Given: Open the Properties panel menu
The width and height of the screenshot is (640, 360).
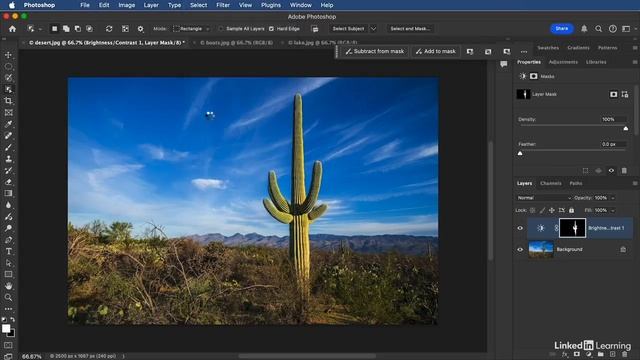Looking at the screenshot, I should click(x=635, y=62).
